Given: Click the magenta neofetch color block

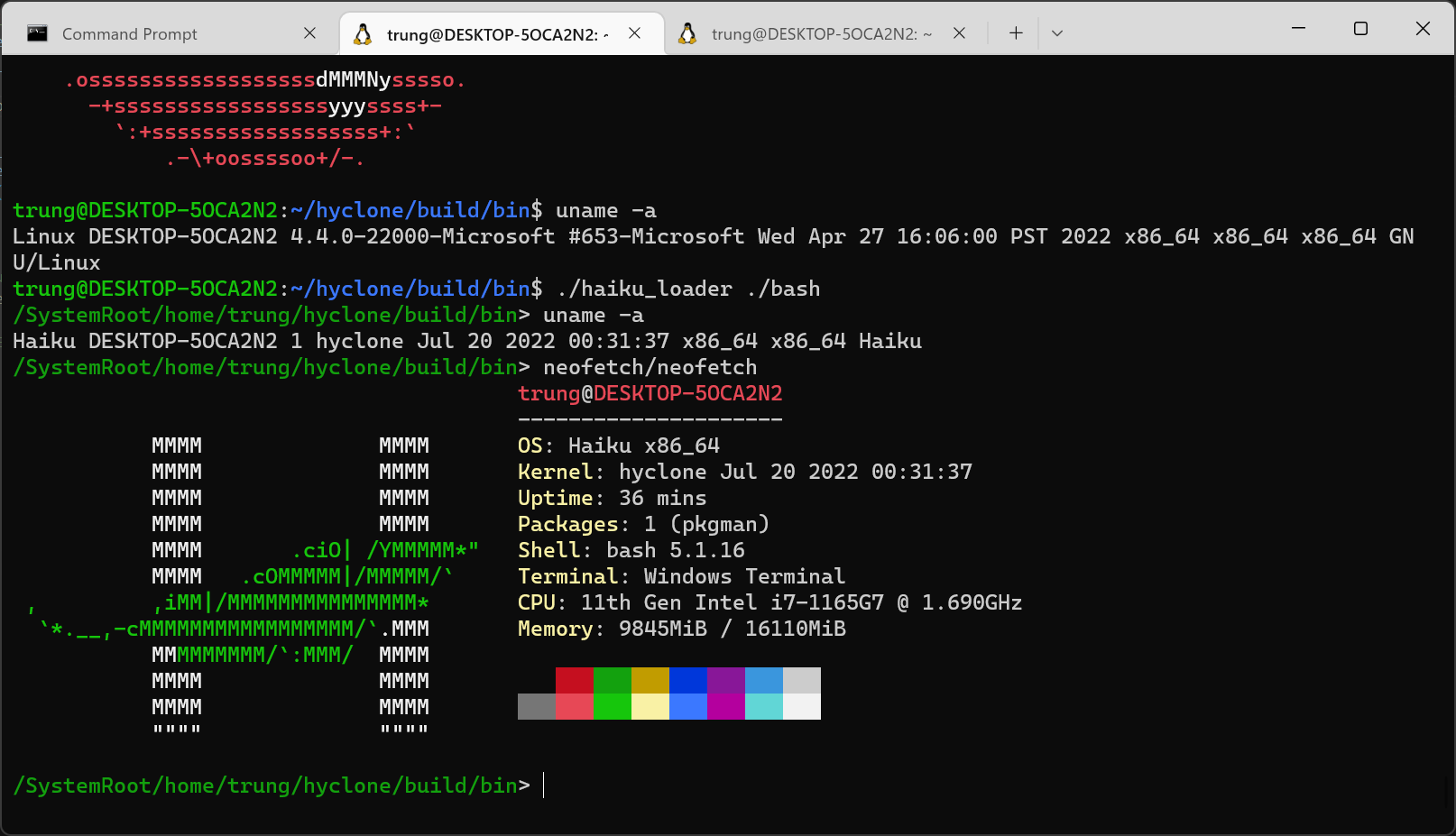Looking at the screenshot, I should tap(726, 706).
